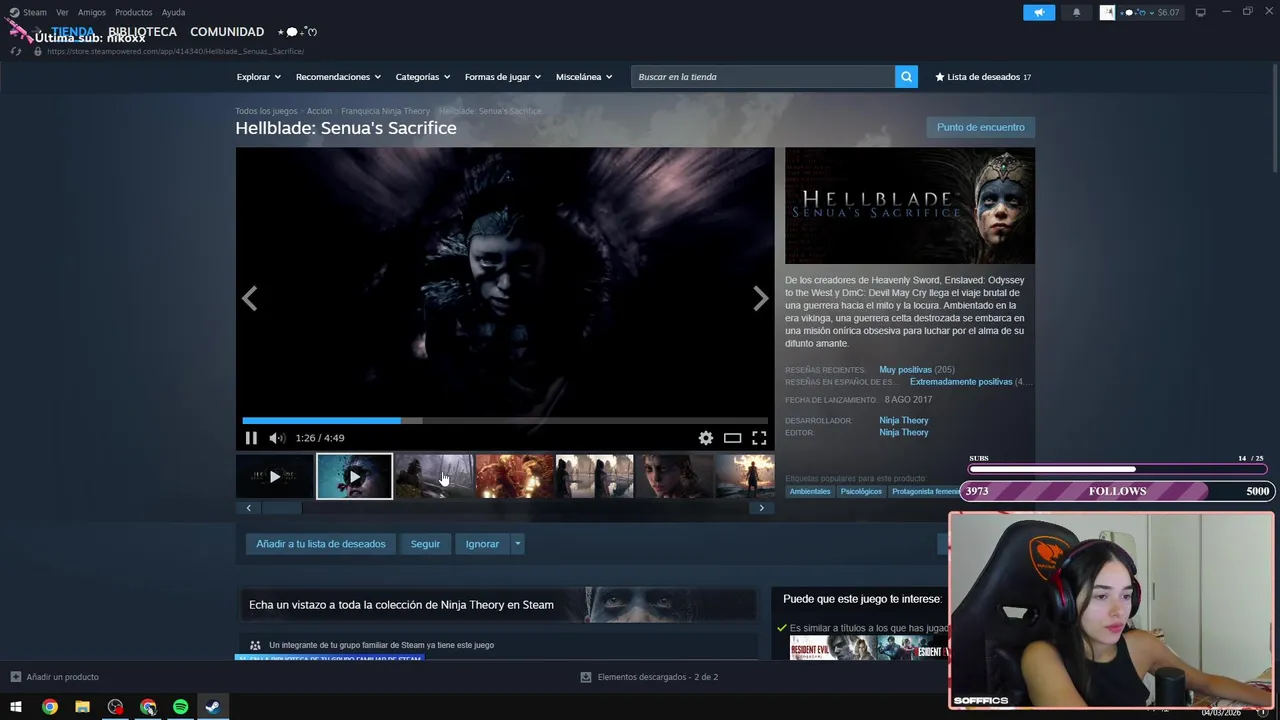Open Todos los juegos breadcrumb
The height and width of the screenshot is (720, 1280).
(266, 111)
